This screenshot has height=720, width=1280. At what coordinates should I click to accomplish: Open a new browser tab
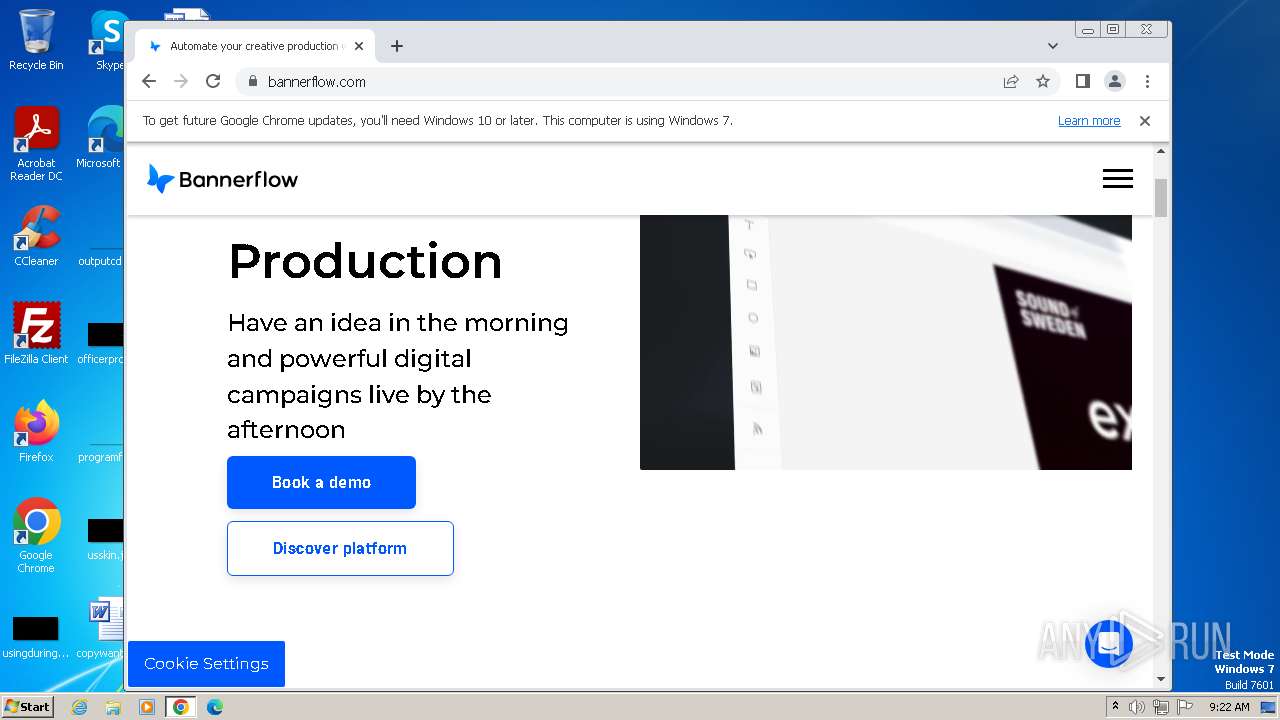[397, 46]
